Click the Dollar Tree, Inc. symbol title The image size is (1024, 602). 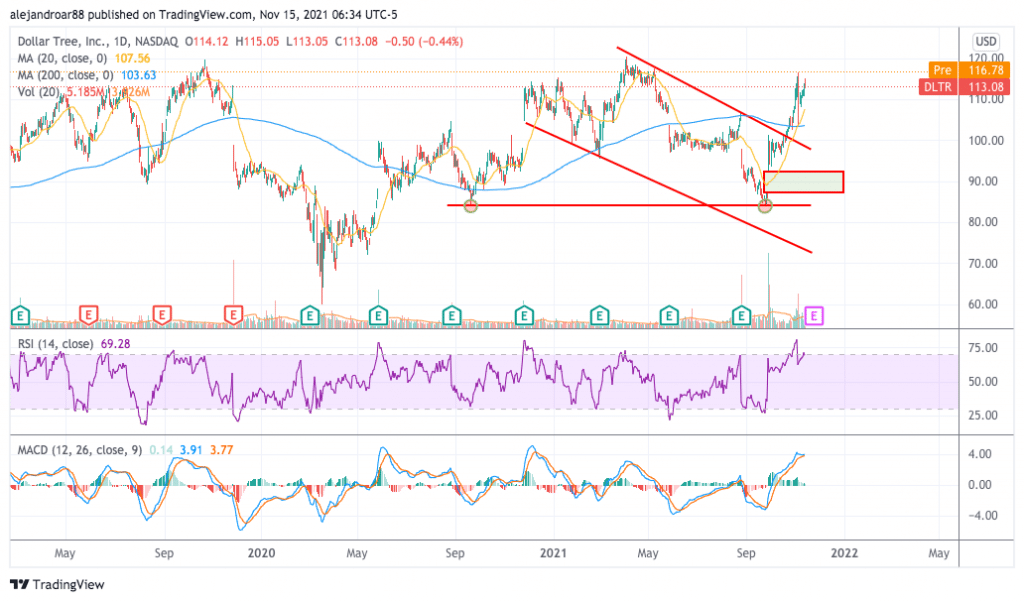(63, 41)
